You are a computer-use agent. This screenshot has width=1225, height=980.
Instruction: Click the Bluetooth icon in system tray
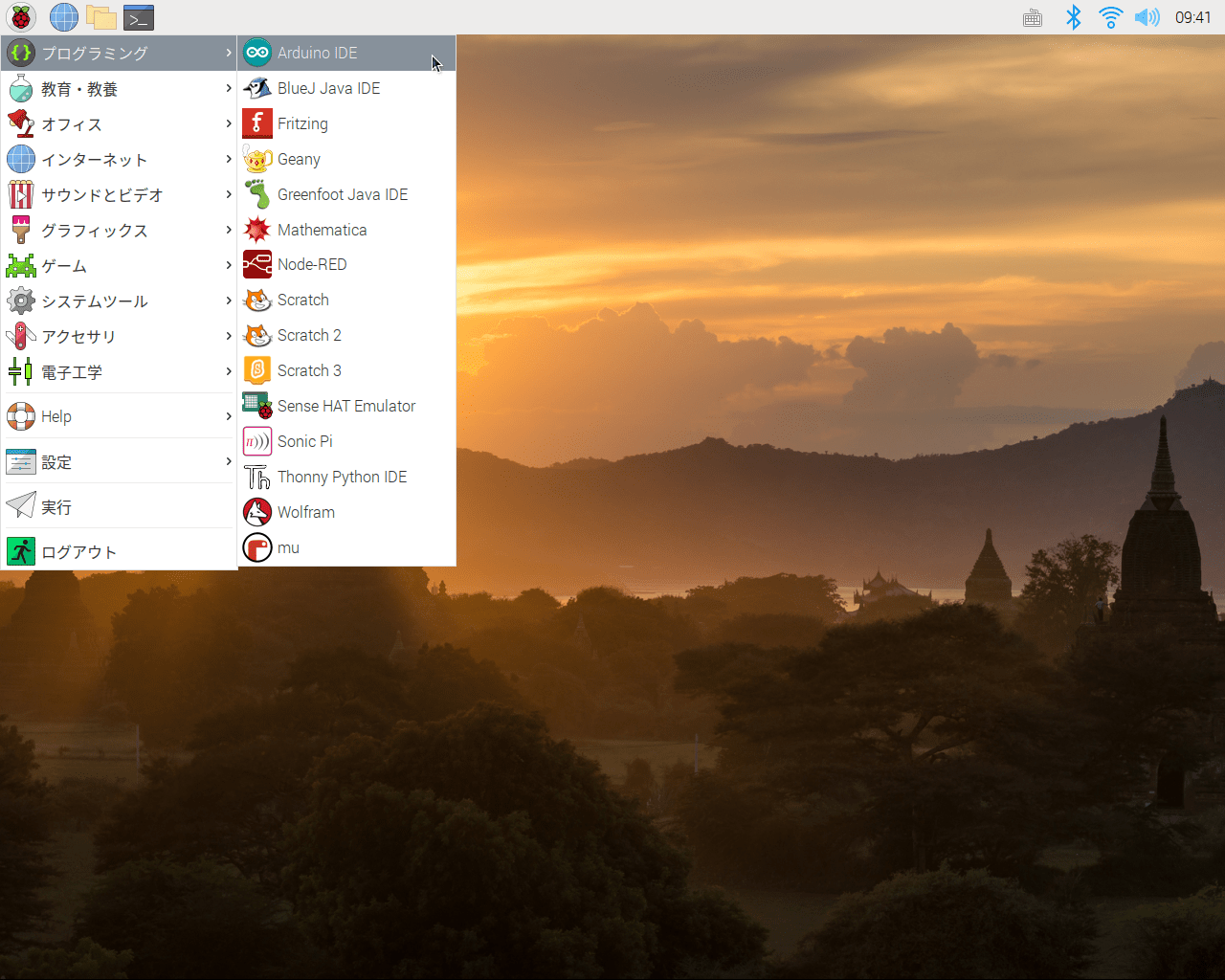(x=1073, y=17)
